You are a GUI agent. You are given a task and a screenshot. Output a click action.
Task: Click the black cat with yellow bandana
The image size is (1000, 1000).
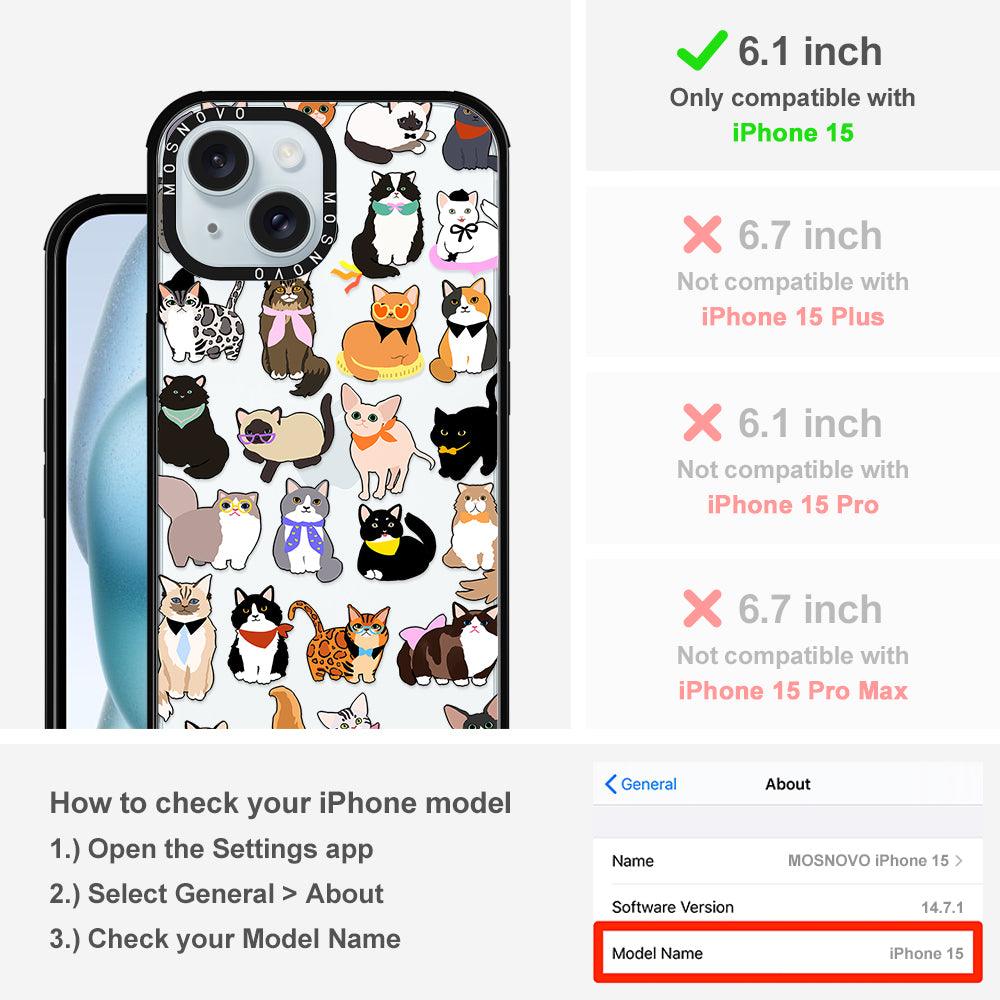(395, 542)
